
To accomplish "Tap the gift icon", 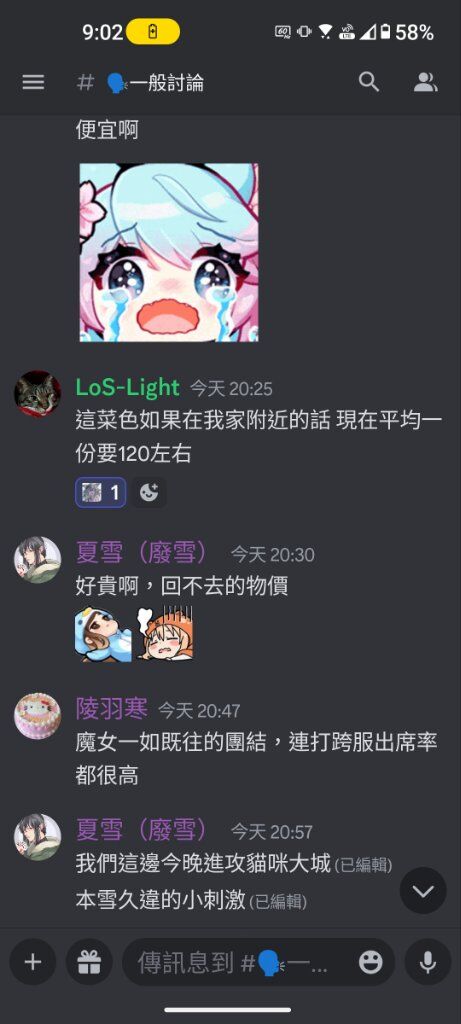I will coord(89,962).
